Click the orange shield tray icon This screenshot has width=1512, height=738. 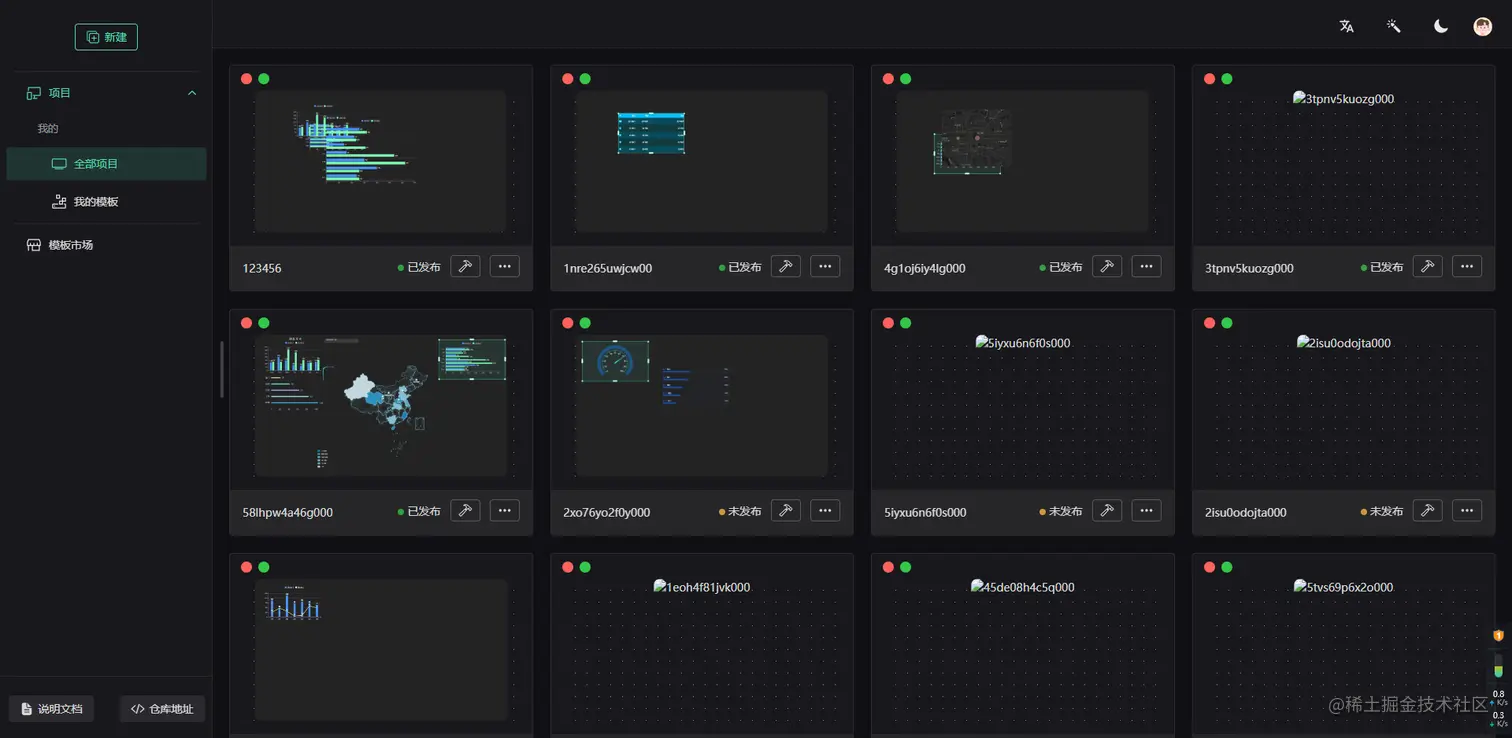[x=1498, y=636]
